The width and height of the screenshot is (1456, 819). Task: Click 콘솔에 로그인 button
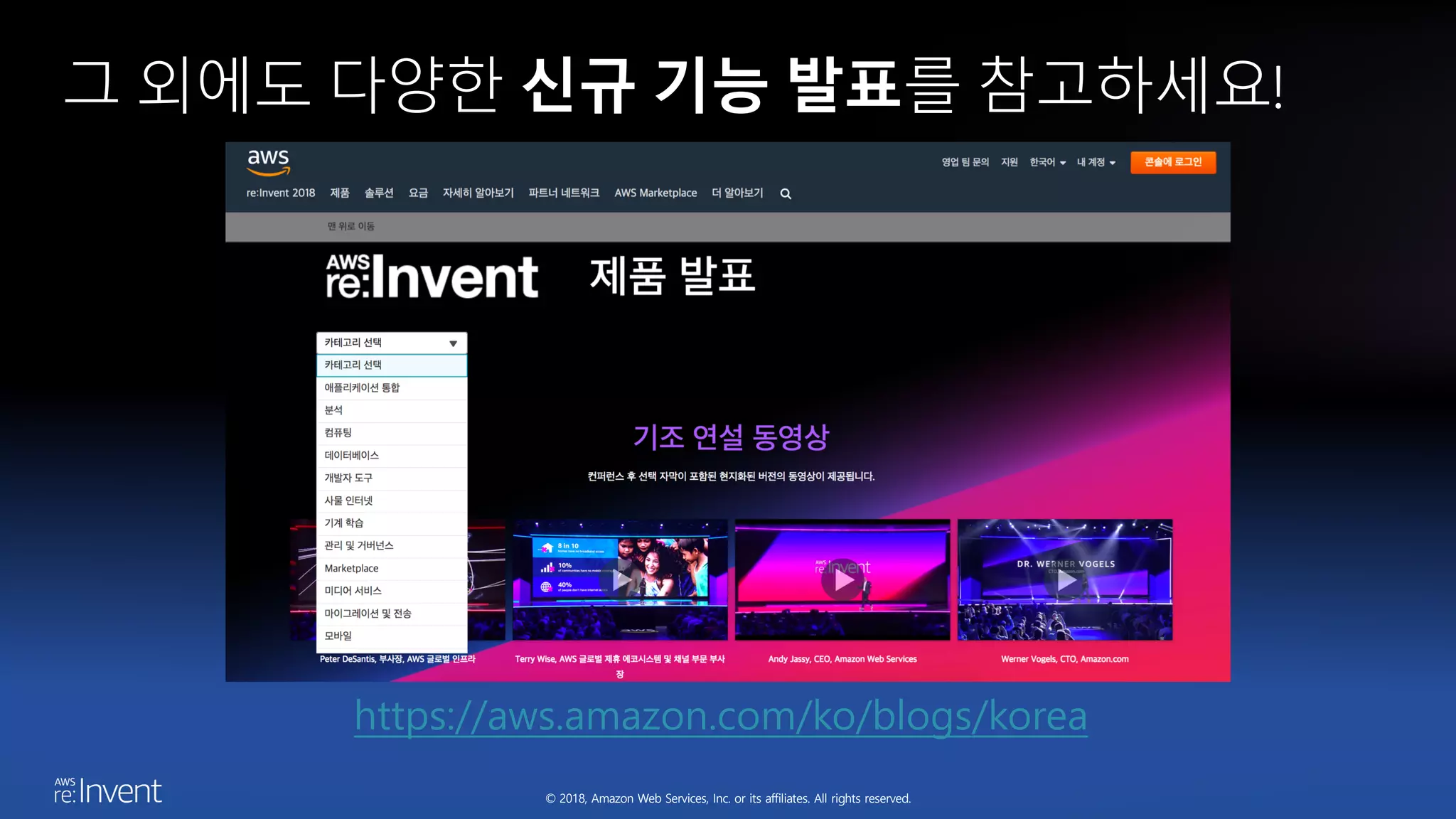pyautogui.click(x=1173, y=162)
